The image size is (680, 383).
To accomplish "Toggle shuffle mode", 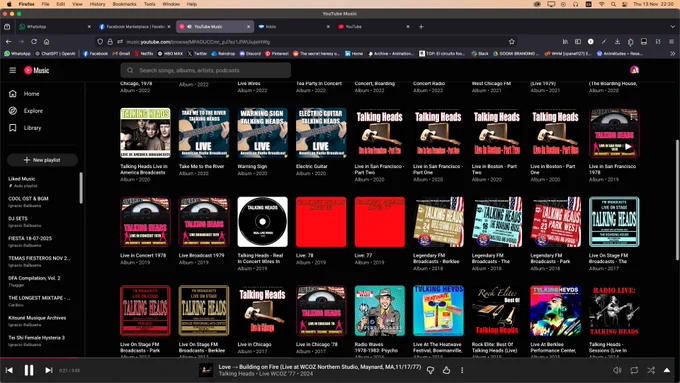I will [x=651, y=370].
